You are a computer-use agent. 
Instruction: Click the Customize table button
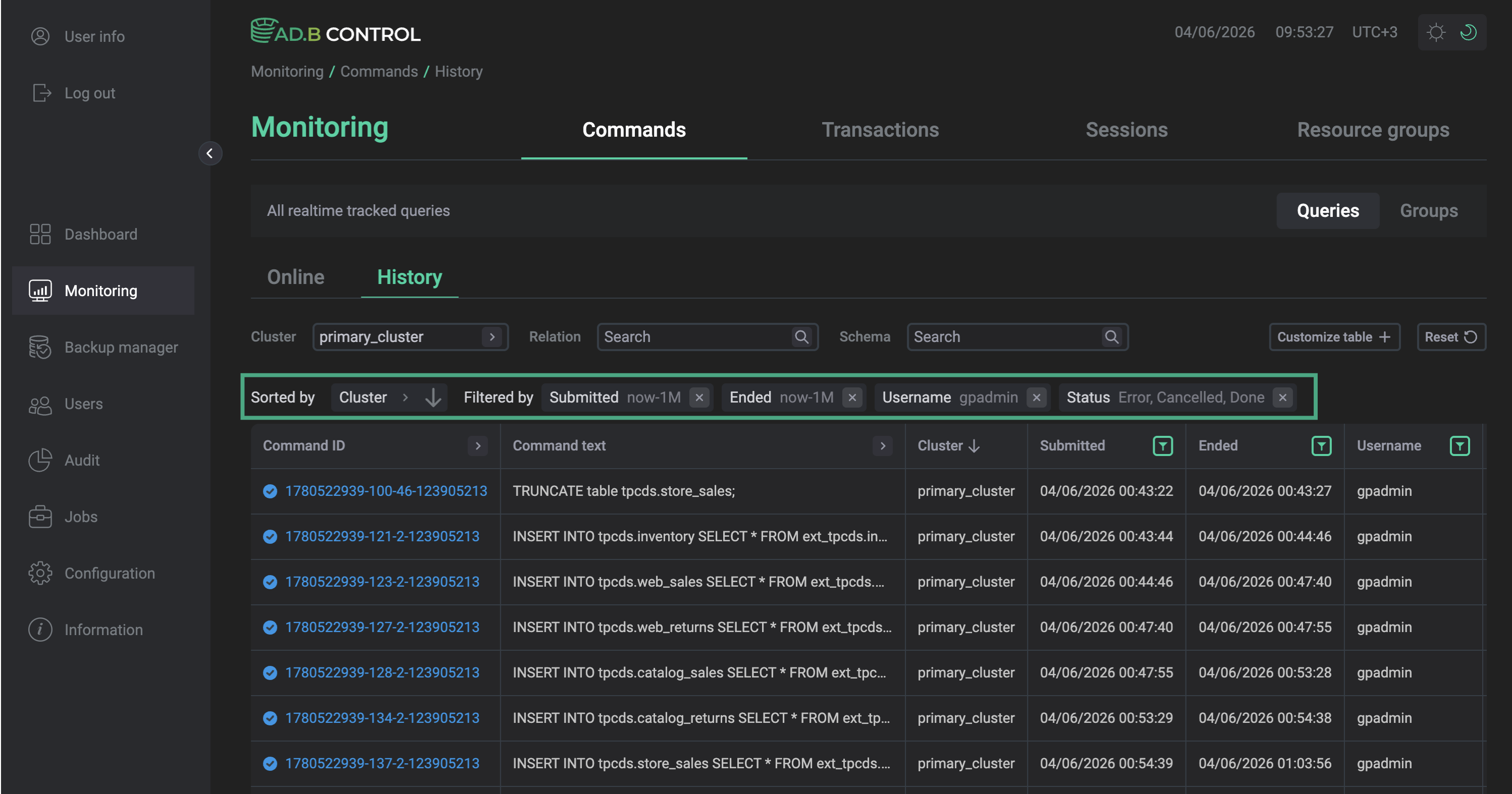point(1335,337)
